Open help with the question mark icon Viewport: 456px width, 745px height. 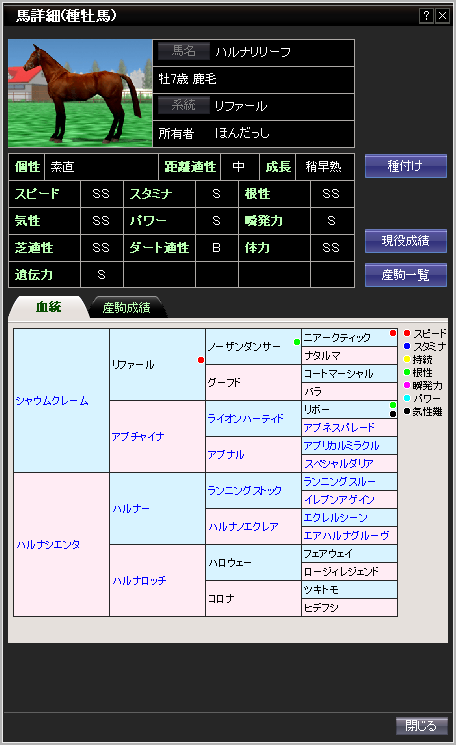click(426, 16)
